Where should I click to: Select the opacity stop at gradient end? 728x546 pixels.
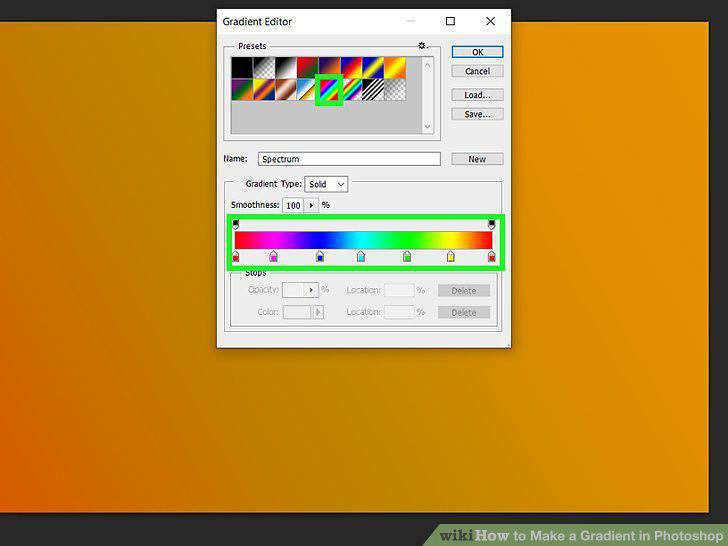click(x=491, y=225)
